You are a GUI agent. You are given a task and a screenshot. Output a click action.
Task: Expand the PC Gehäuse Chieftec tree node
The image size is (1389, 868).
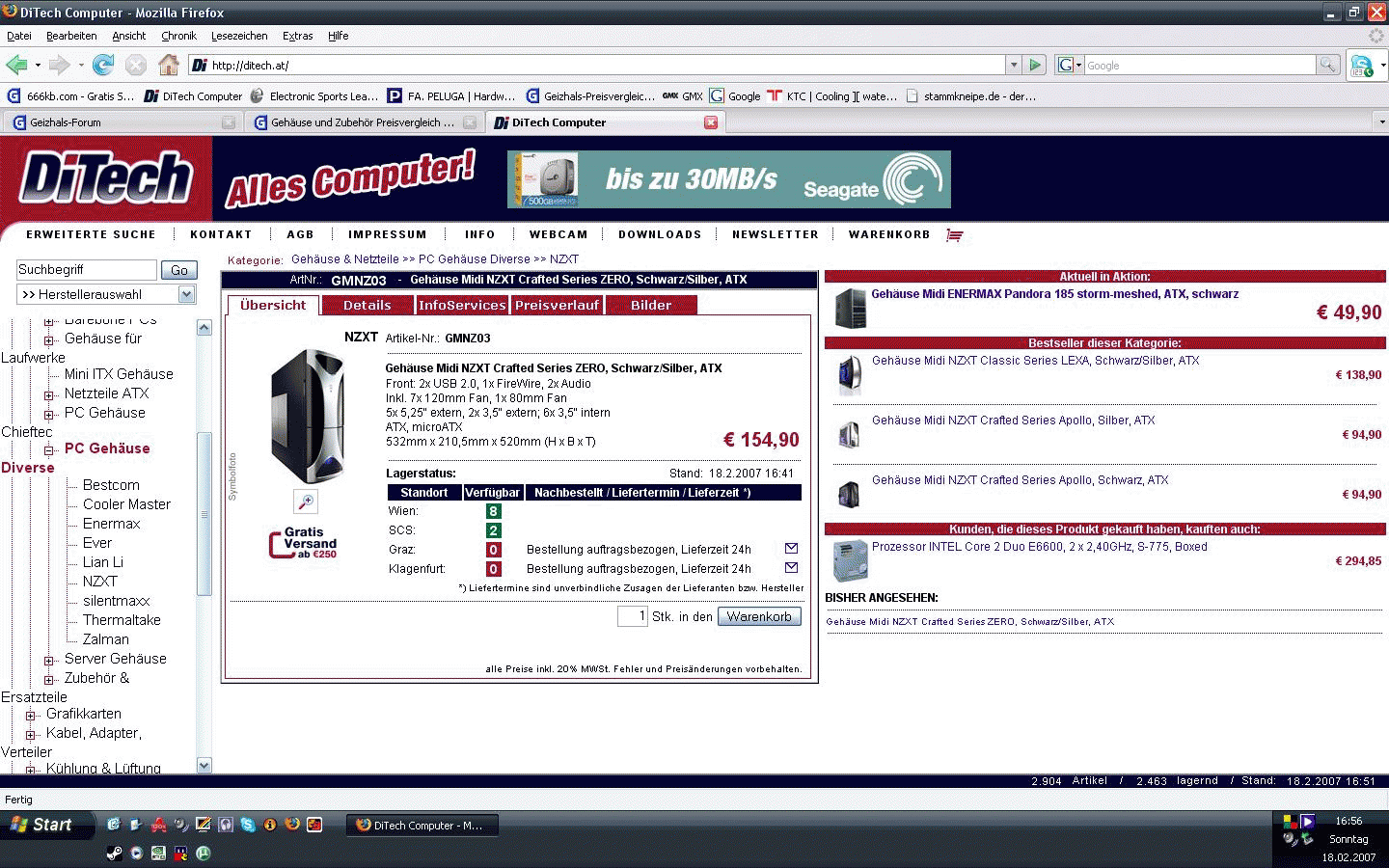coord(48,414)
